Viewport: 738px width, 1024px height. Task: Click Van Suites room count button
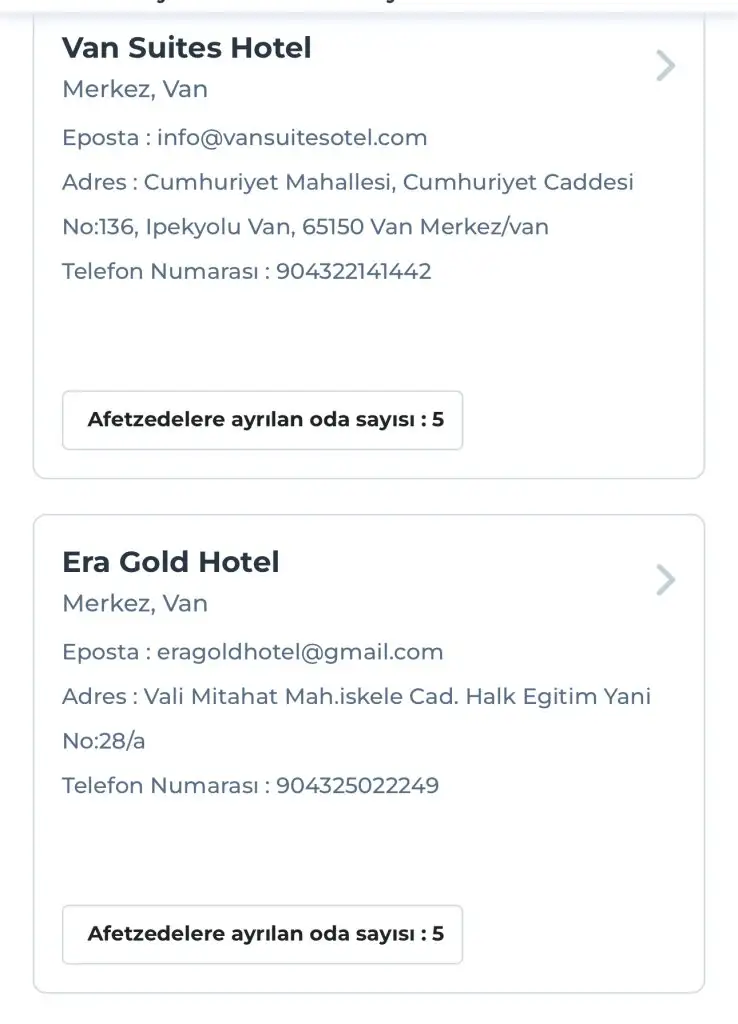pyautogui.click(x=263, y=420)
